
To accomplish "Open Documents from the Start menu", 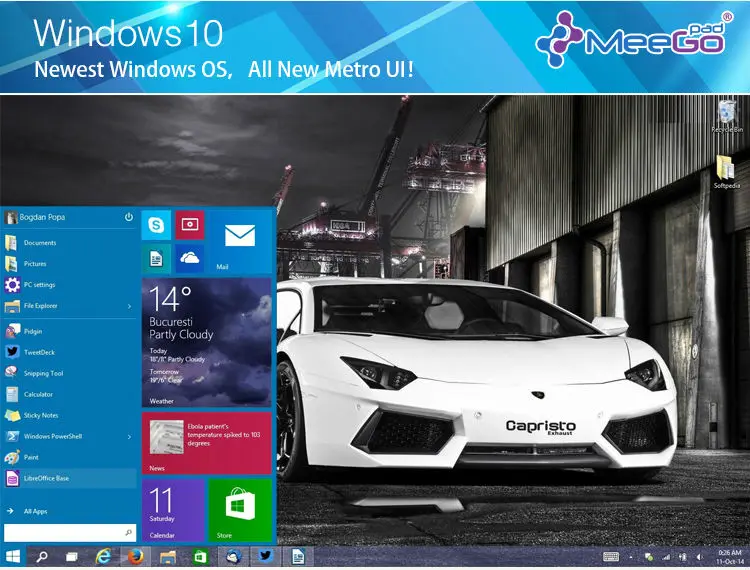I will point(69,243).
